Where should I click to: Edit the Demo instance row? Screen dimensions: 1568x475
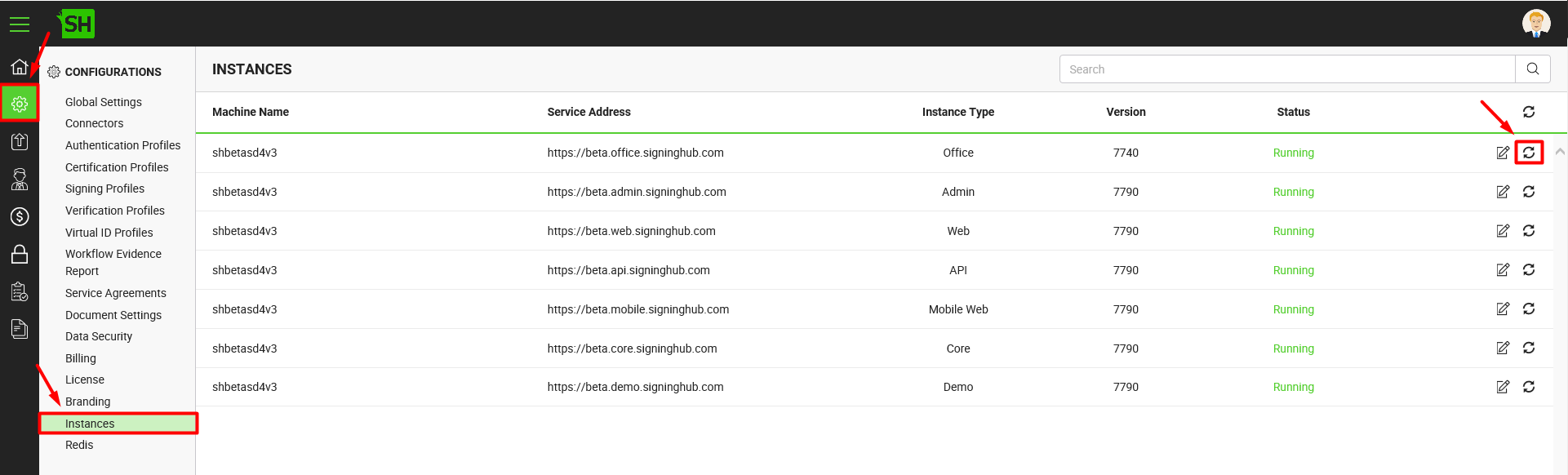[1503, 387]
